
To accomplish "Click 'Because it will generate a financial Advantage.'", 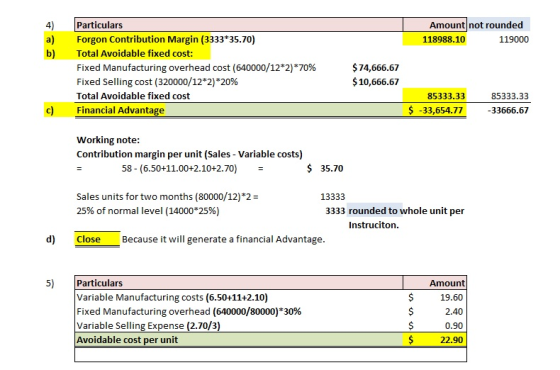I will pos(223,239).
